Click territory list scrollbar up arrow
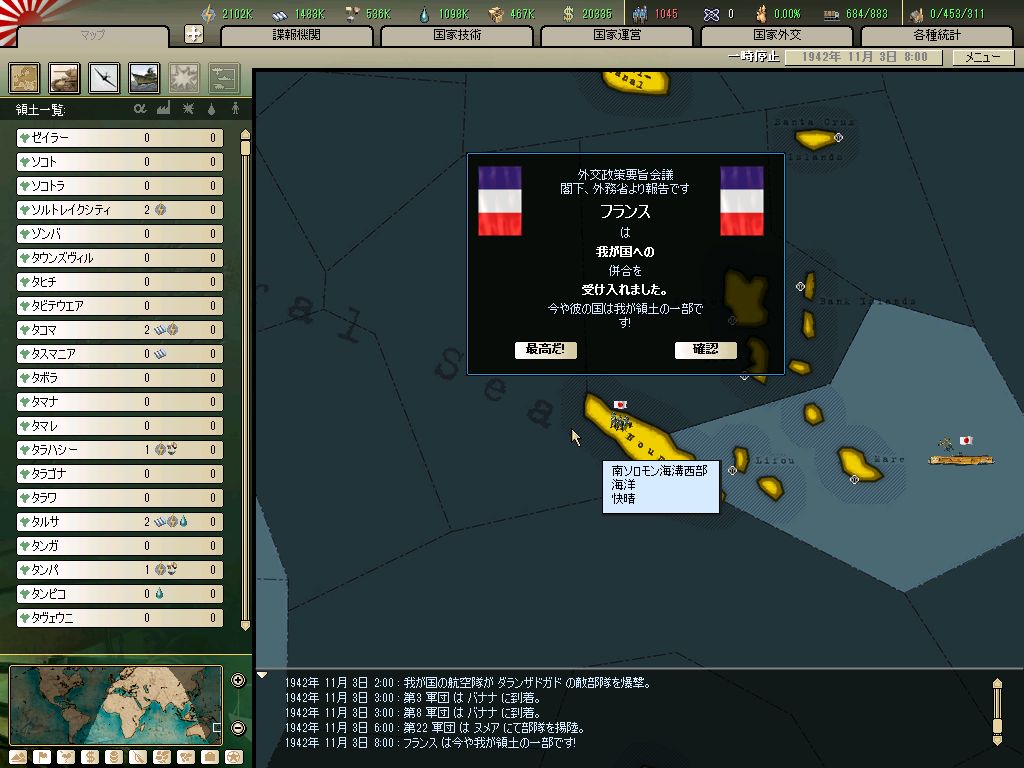The width and height of the screenshot is (1024, 768). (246, 134)
